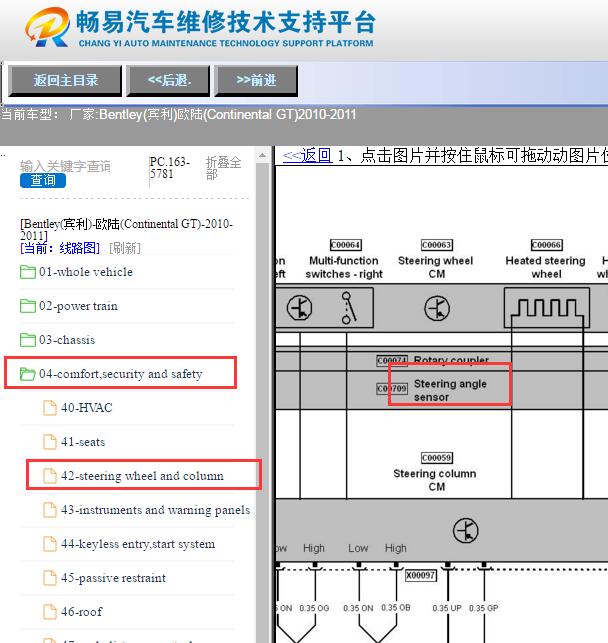Screen dimensions: 608x643
Task: Click the 返回主目录 button
Action: click(x=65, y=80)
